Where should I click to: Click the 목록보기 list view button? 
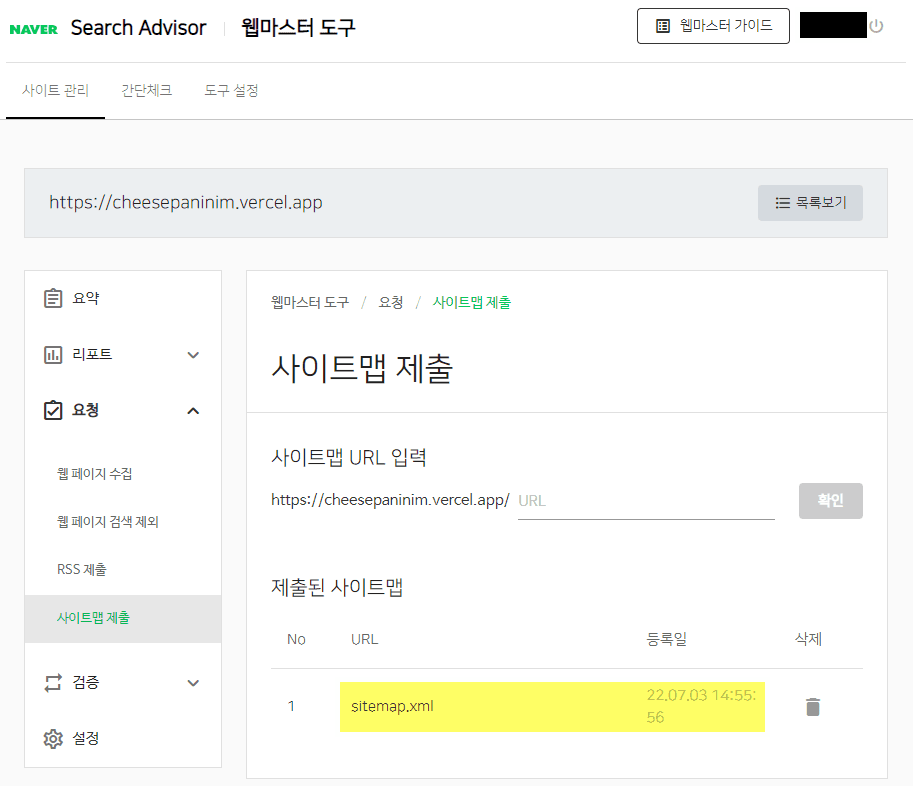coord(810,202)
